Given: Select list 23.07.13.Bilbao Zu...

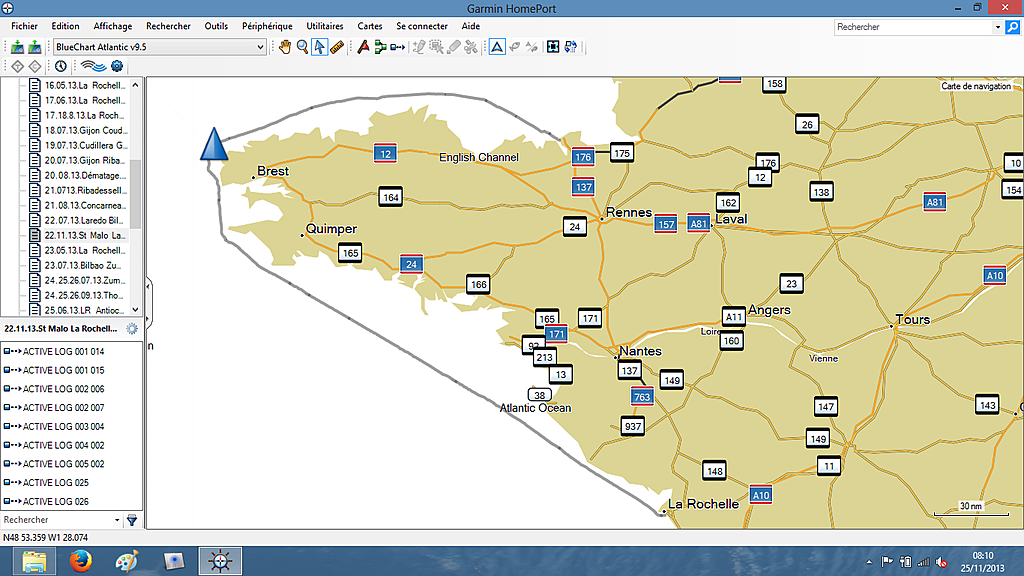Looking at the screenshot, I should [x=77, y=266].
